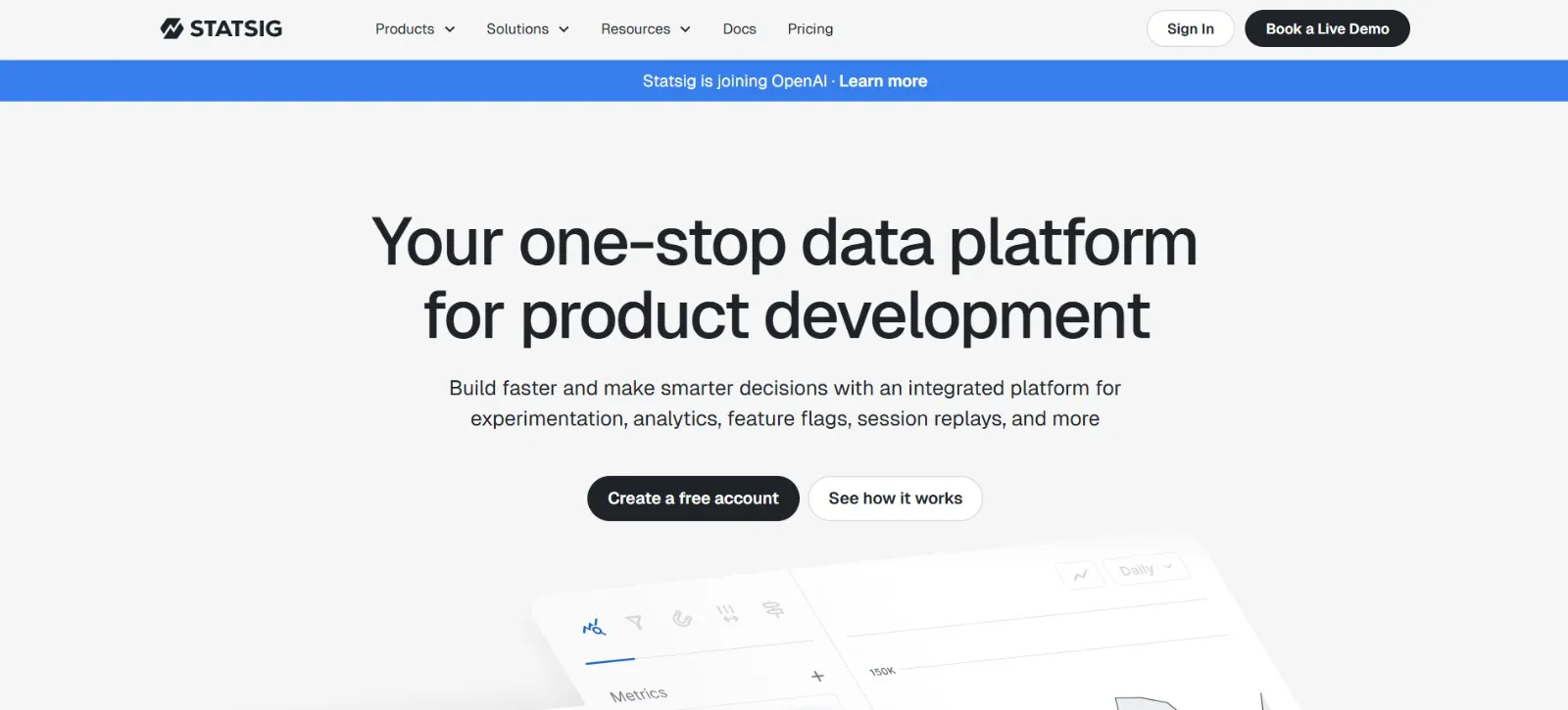Open the Daily granularity dropdown
The height and width of the screenshot is (710, 1568).
point(1146,569)
